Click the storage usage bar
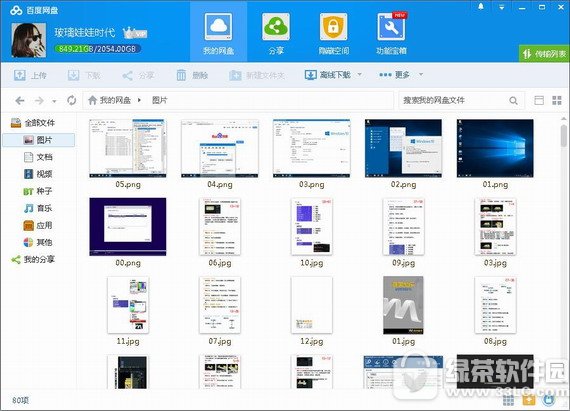The width and height of the screenshot is (570, 411). pyautogui.click(x=97, y=49)
